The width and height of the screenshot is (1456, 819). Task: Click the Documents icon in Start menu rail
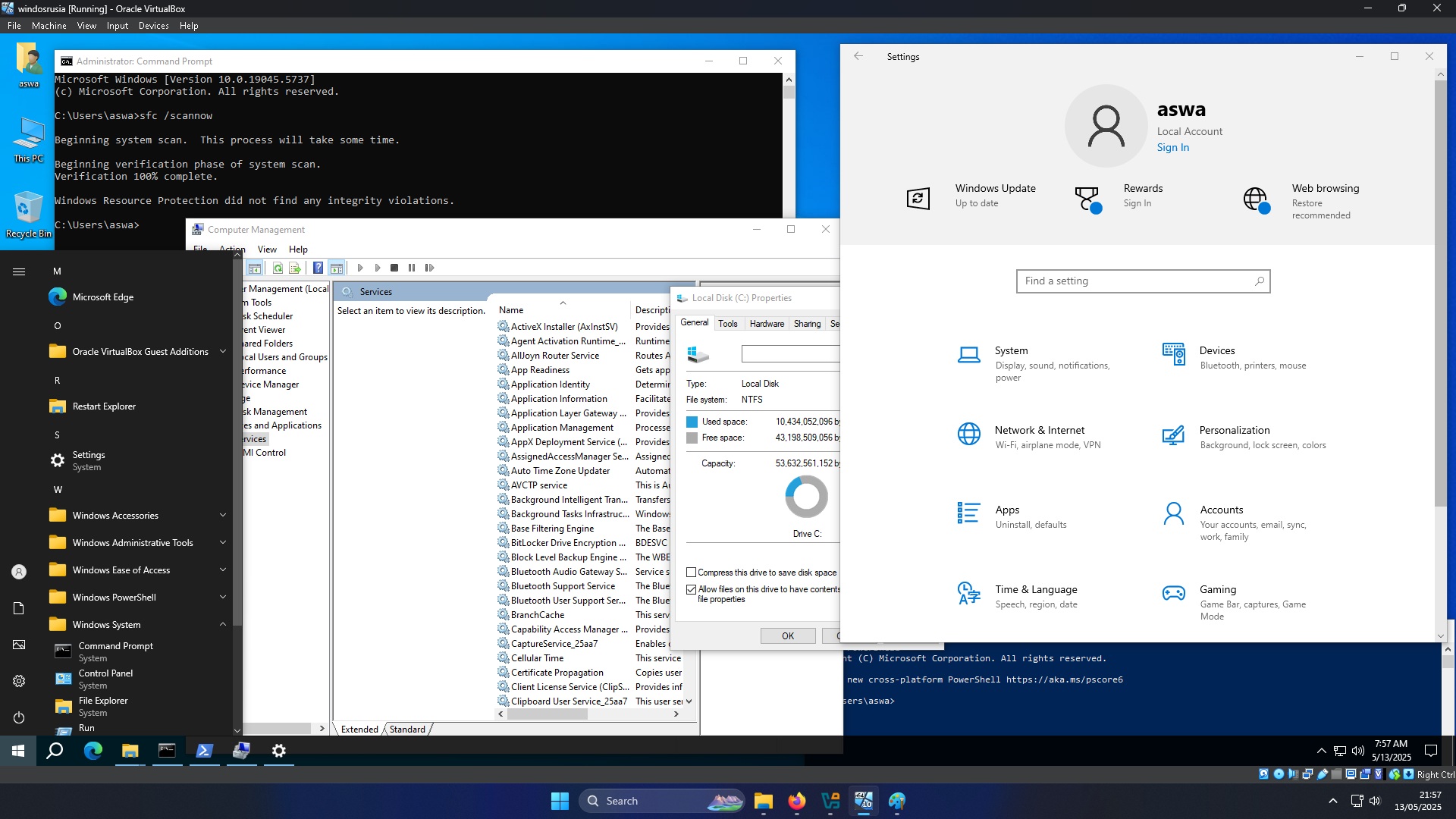pos(19,608)
